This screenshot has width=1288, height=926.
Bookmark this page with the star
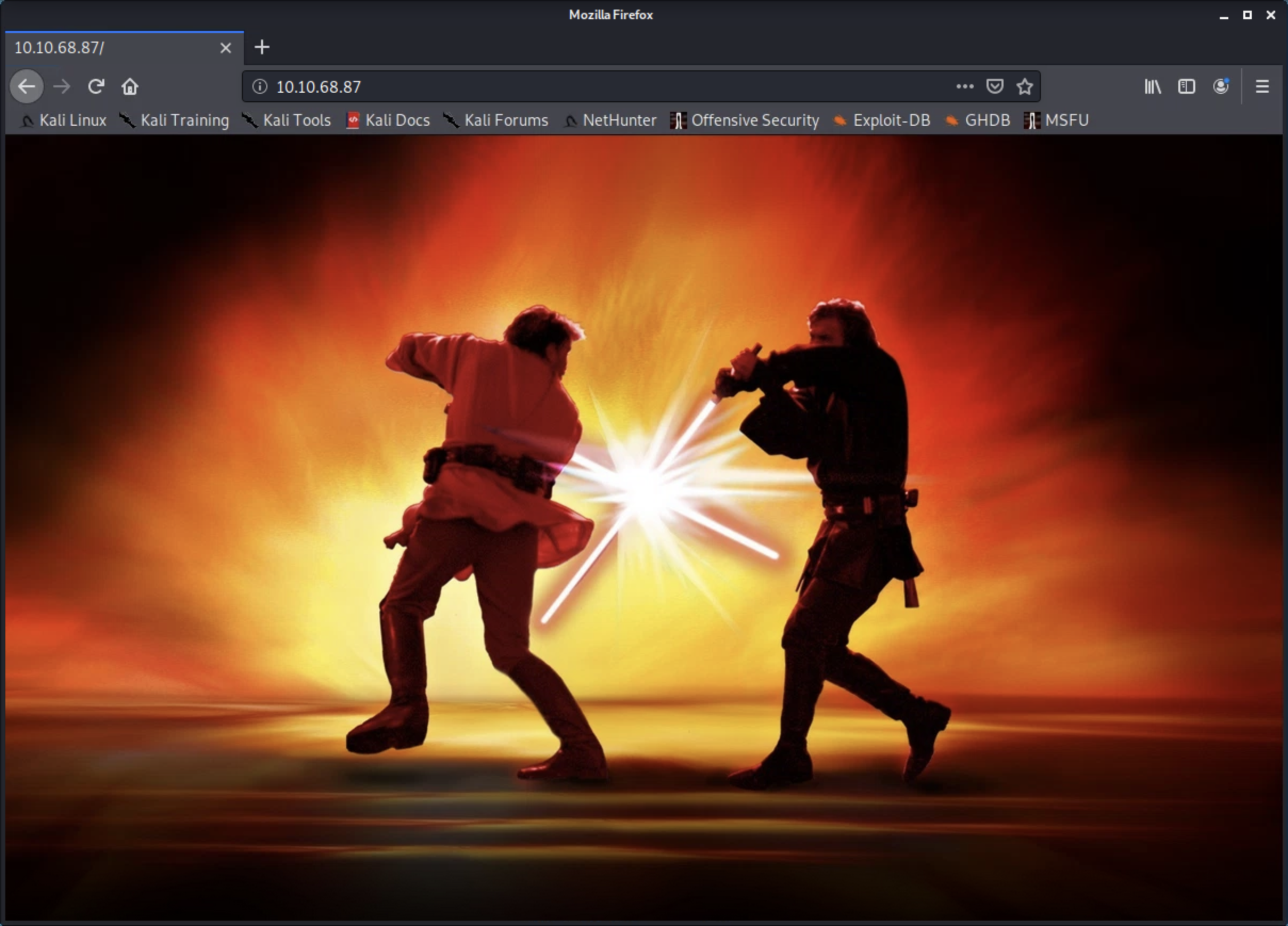[1024, 86]
